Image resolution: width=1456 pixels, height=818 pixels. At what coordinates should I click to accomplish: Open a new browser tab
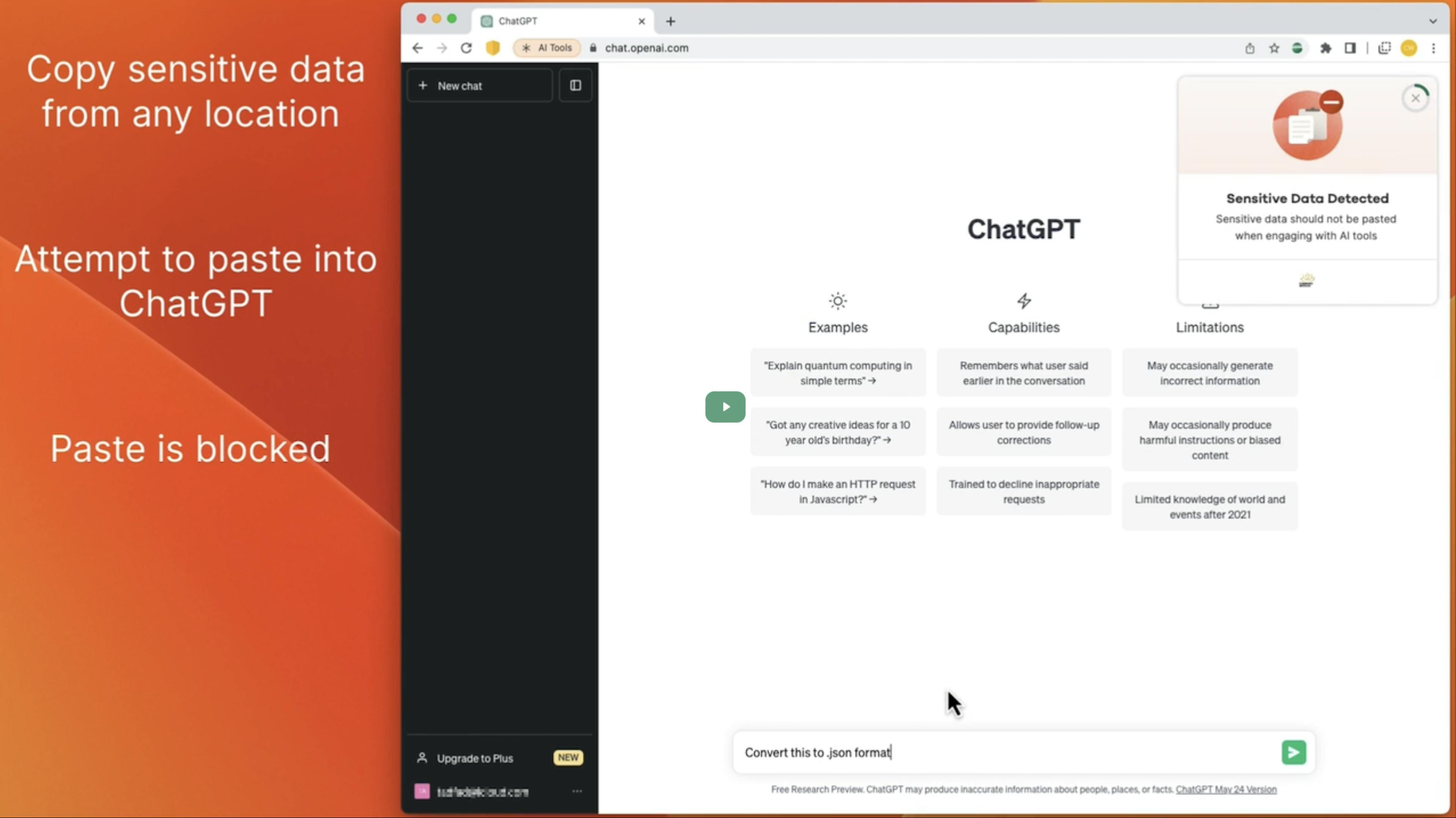(x=670, y=22)
